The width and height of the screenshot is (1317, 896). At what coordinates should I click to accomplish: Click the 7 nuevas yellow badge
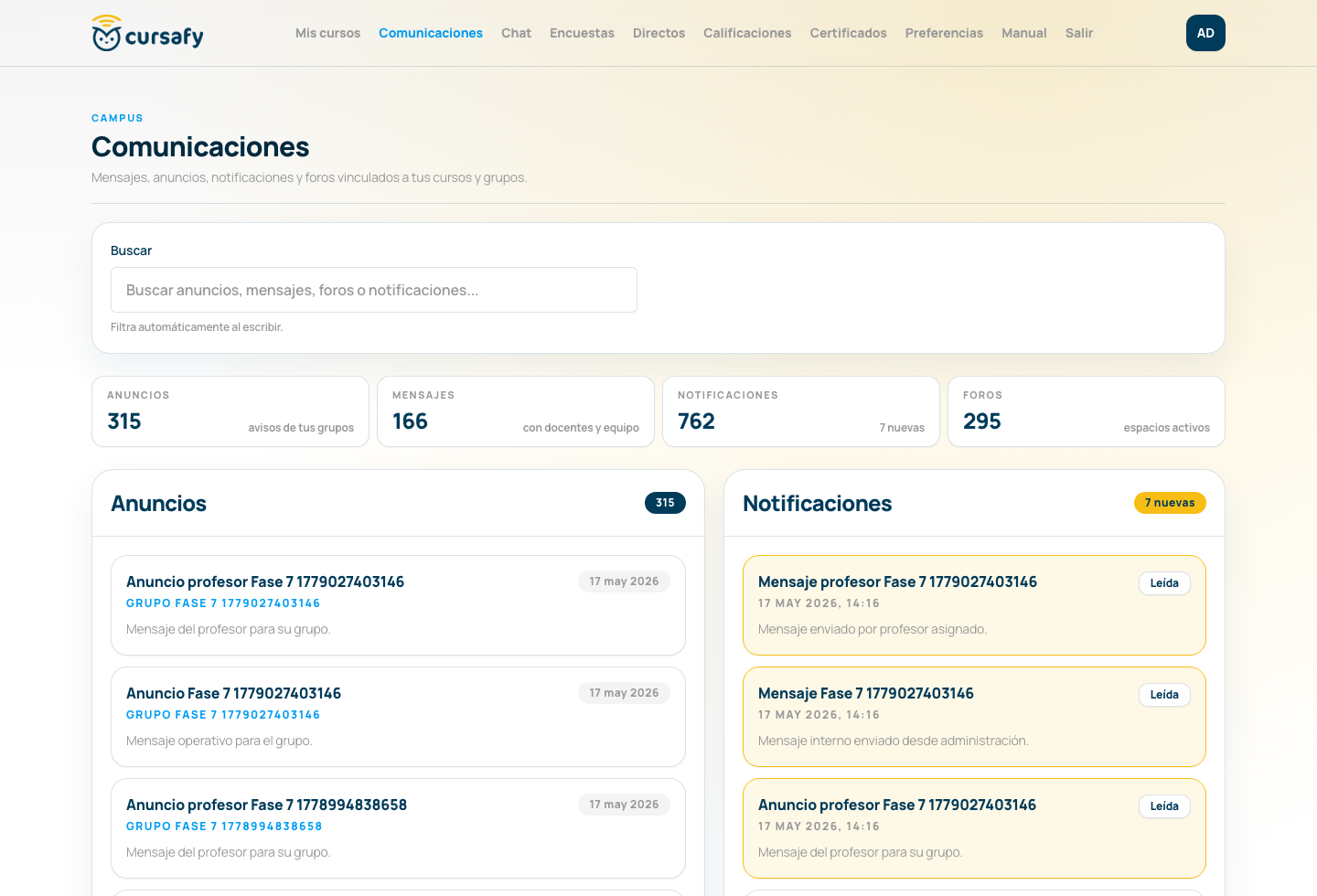point(1170,503)
